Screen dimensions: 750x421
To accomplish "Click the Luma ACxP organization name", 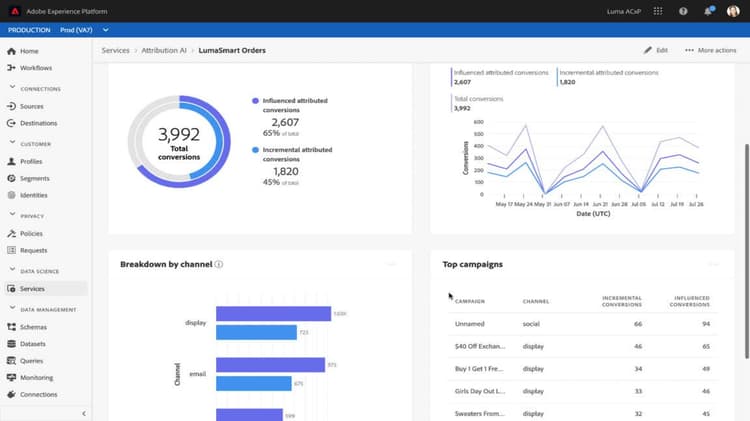I will [x=624, y=11].
